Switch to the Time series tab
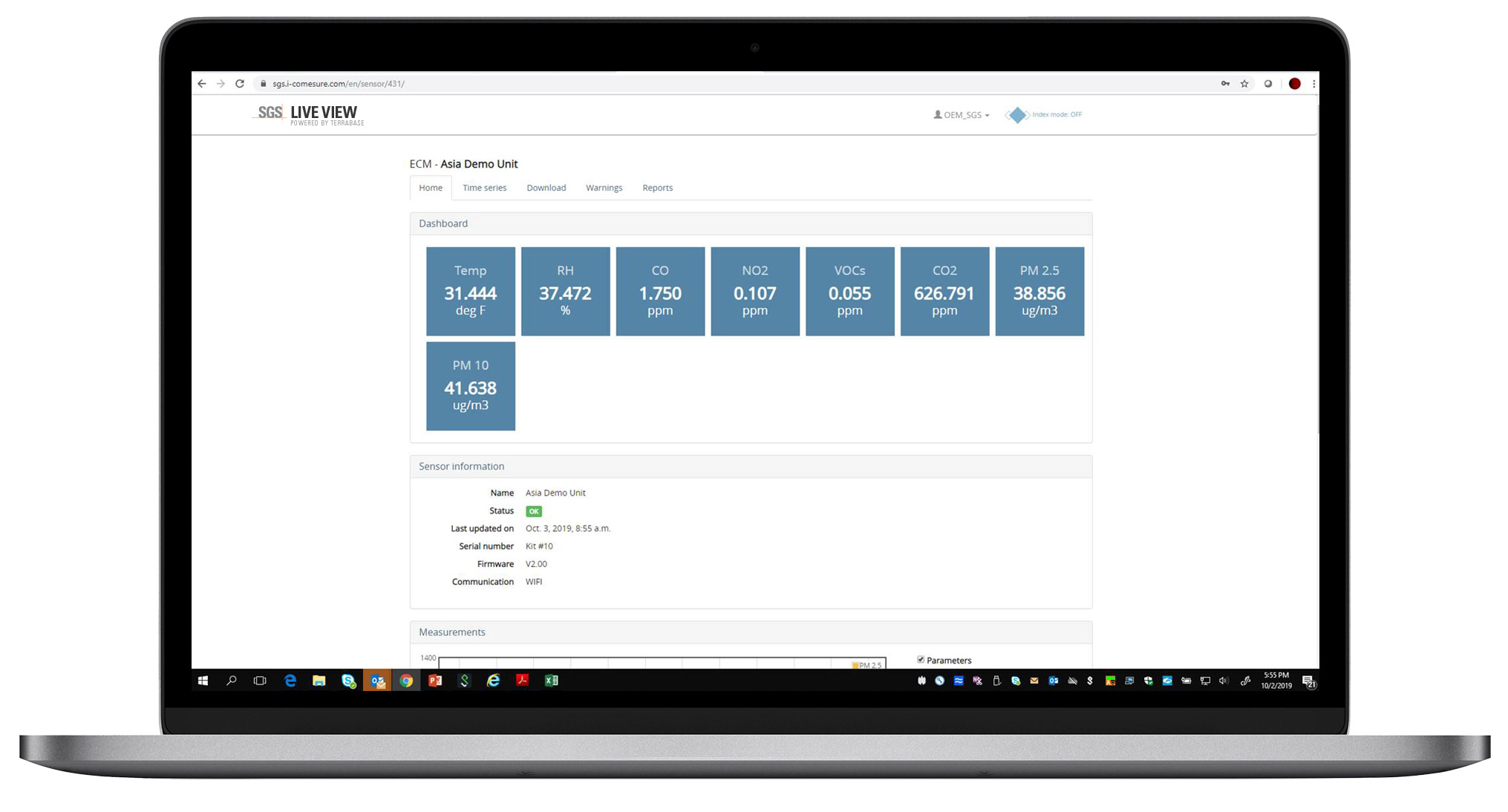The height and width of the screenshot is (812, 1508). (x=484, y=188)
